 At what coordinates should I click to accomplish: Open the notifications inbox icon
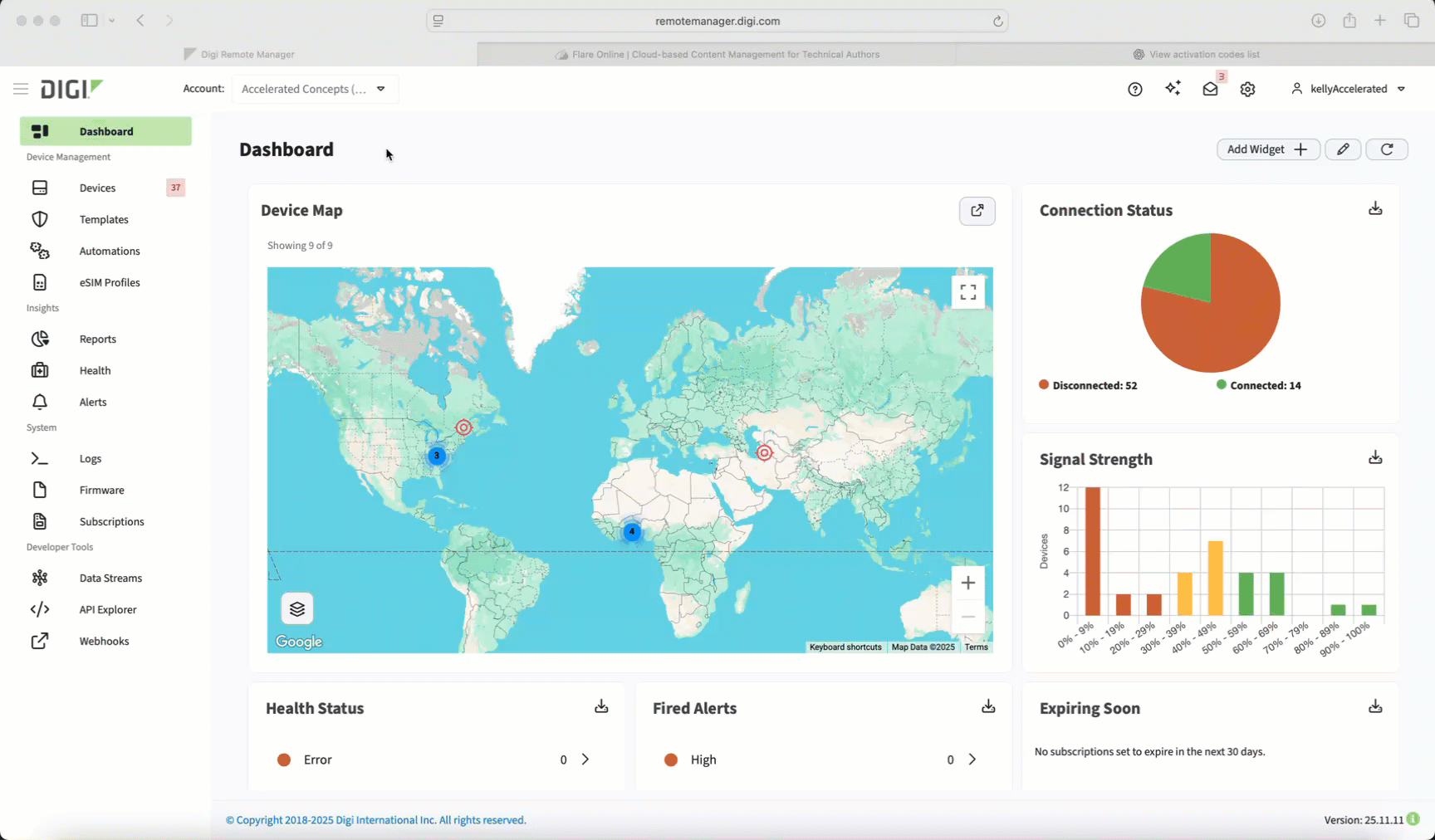[x=1211, y=90]
